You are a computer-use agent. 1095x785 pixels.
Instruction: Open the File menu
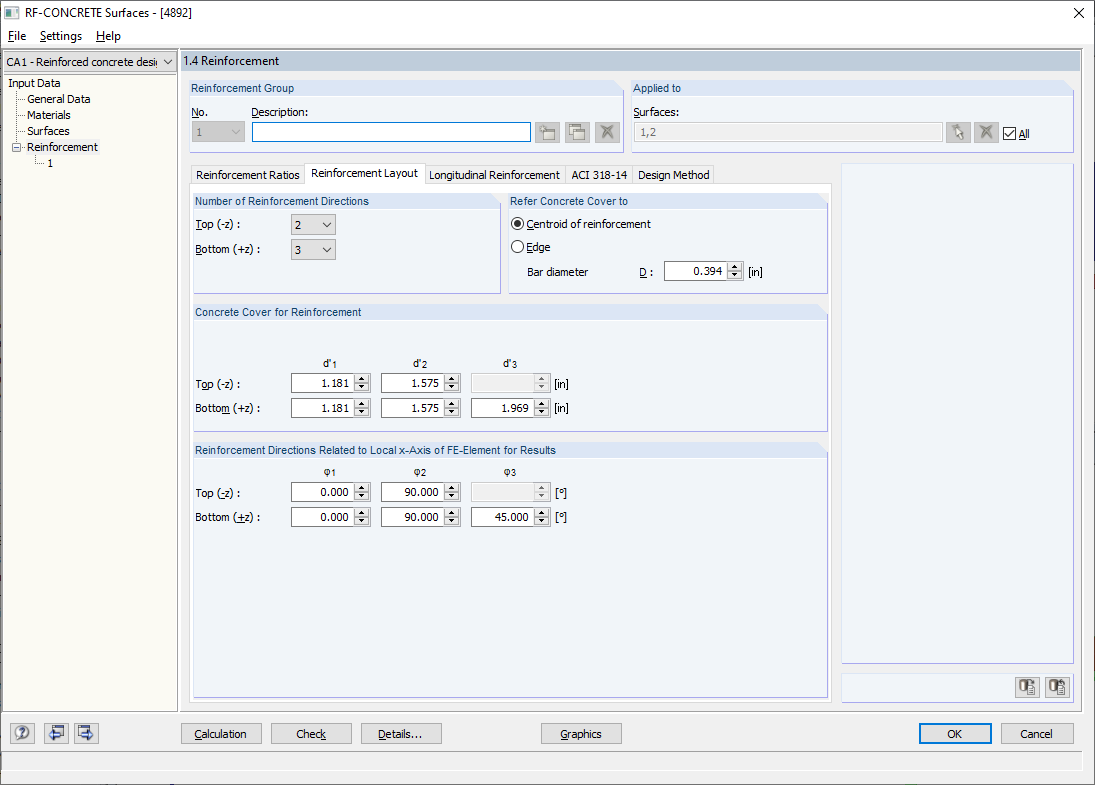[x=17, y=36]
